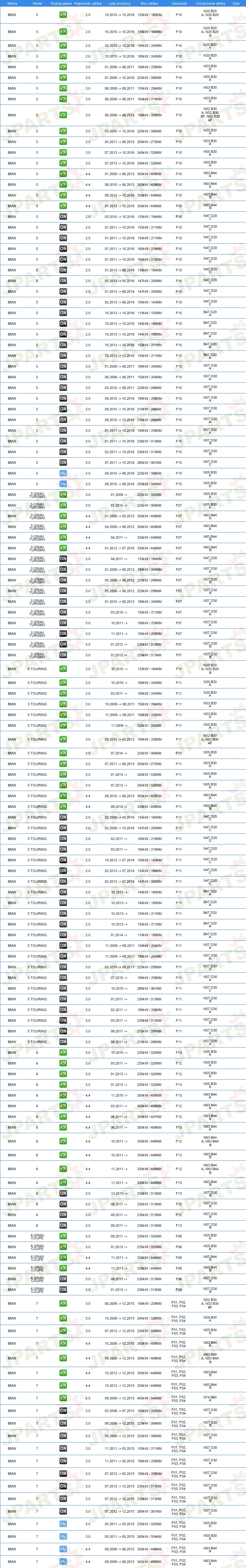Click diesel ON icon in BMW 7 280kW/381KM row
This screenshot has width=246, height=1568.
click(63, 1511)
